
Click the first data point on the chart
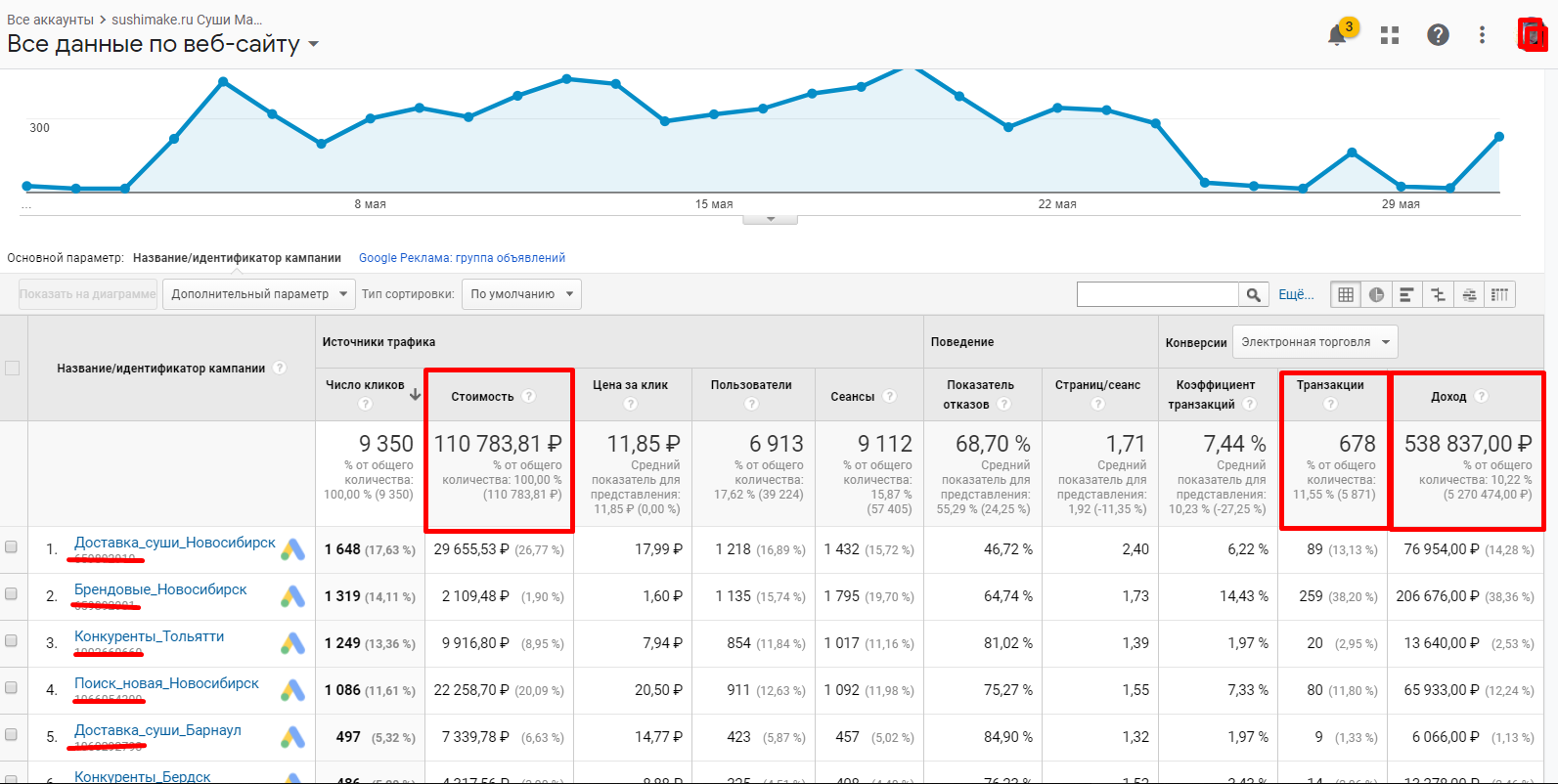tap(26, 186)
